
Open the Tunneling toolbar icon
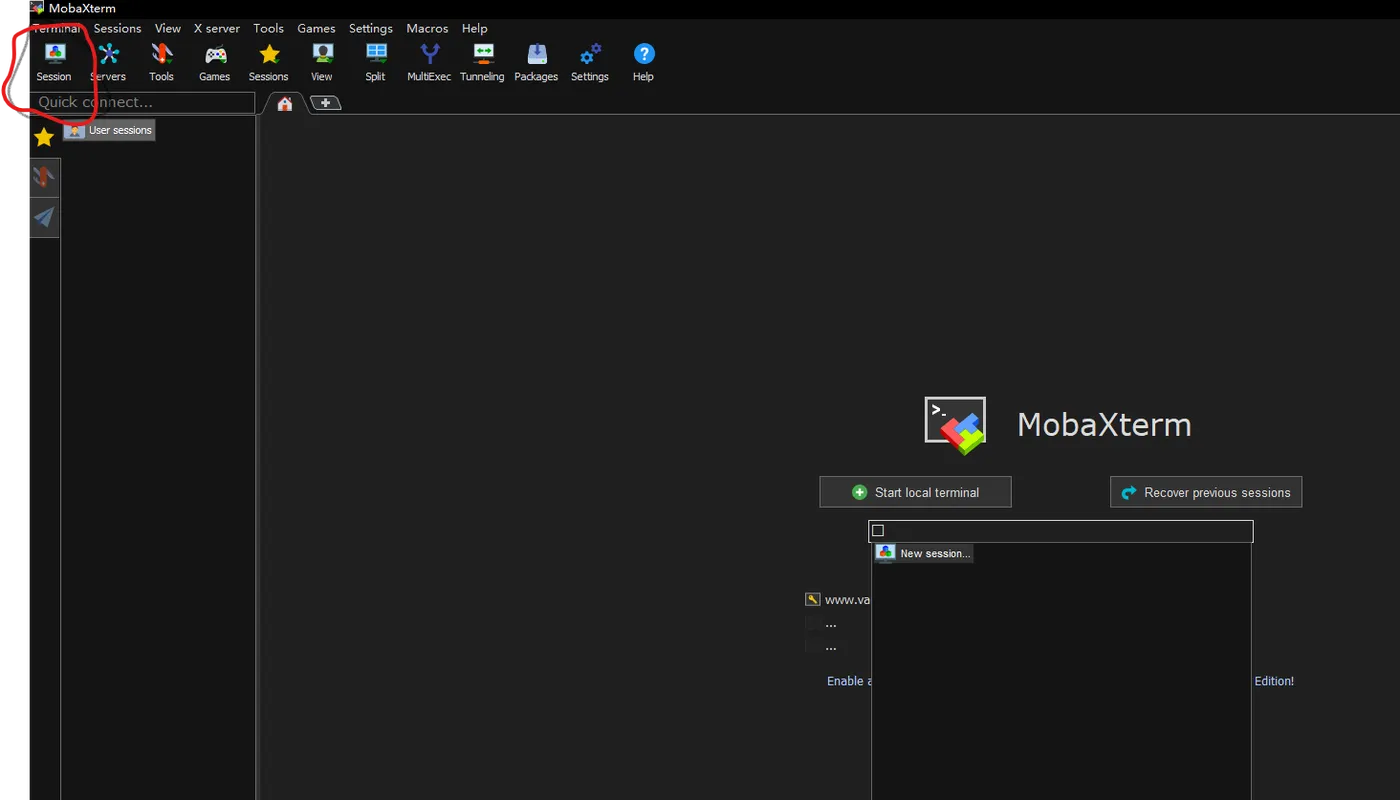click(482, 62)
